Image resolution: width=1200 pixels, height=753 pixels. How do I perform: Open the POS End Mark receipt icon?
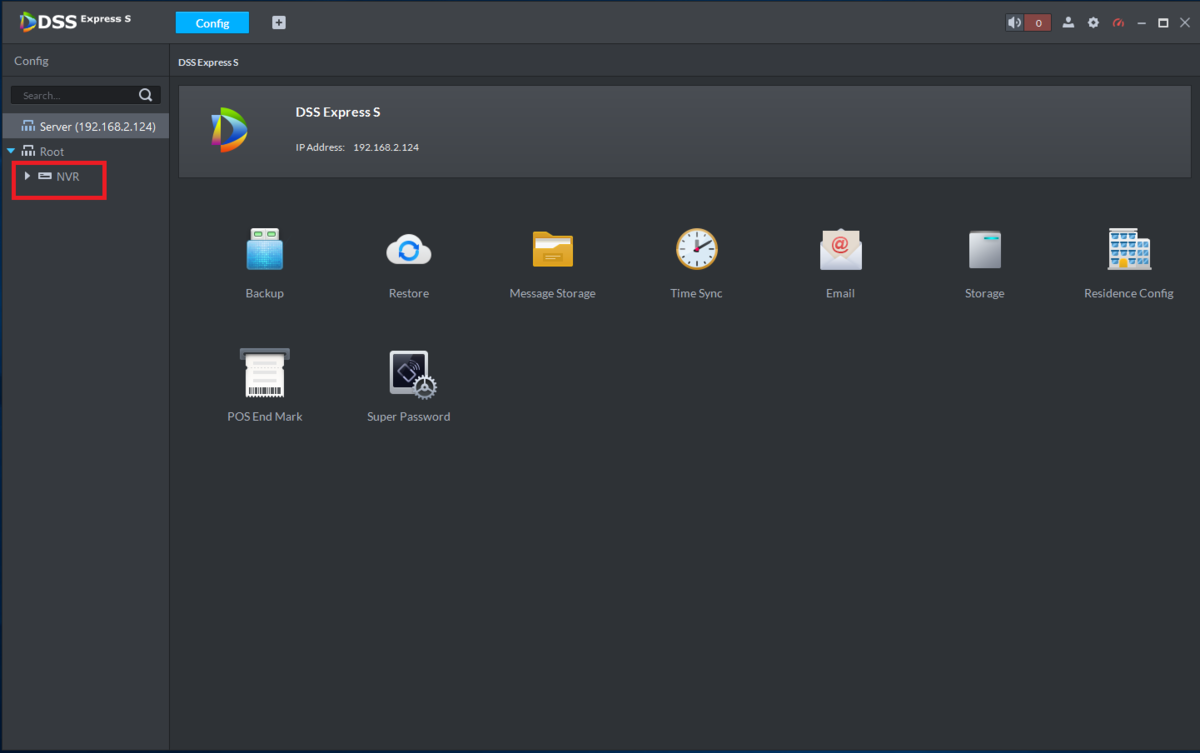pos(265,373)
